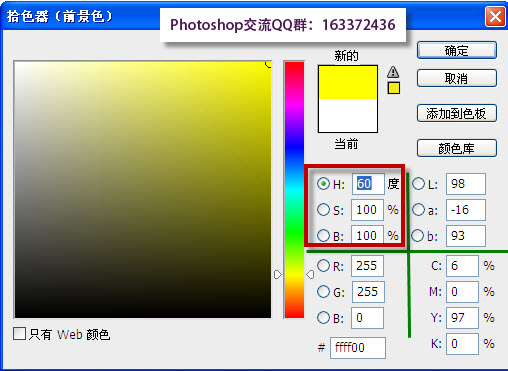Enable the 只有 Web 颜色 checkbox

click(x=19, y=333)
